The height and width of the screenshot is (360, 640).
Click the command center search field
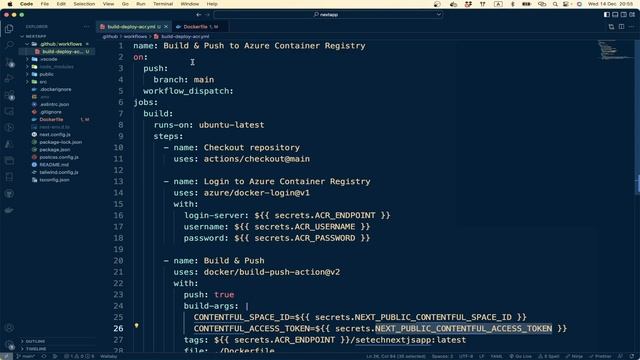328,15
